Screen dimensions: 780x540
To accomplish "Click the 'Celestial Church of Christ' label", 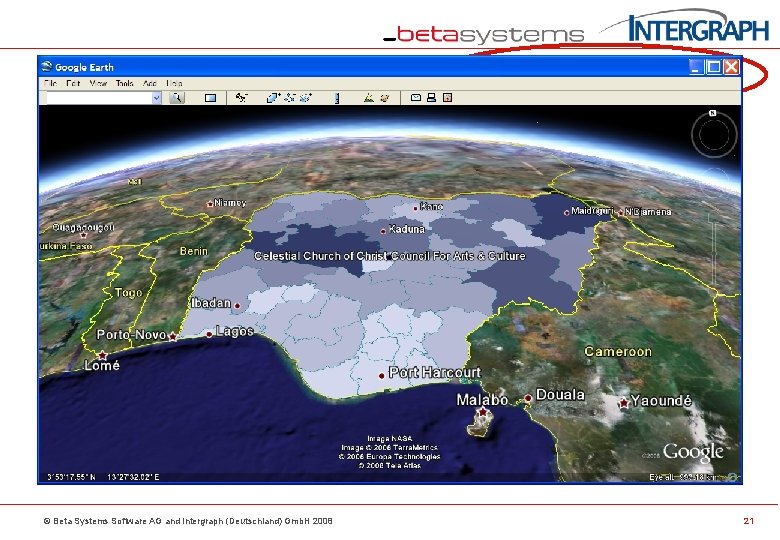I will pyautogui.click(x=321, y=256).
